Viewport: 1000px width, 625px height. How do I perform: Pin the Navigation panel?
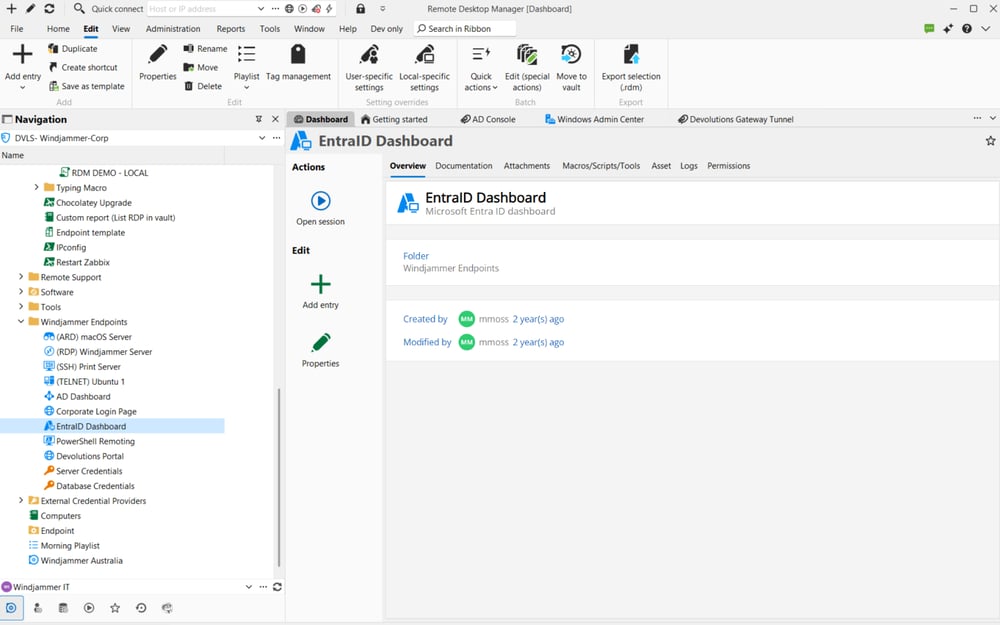click(x=257, y=119)
